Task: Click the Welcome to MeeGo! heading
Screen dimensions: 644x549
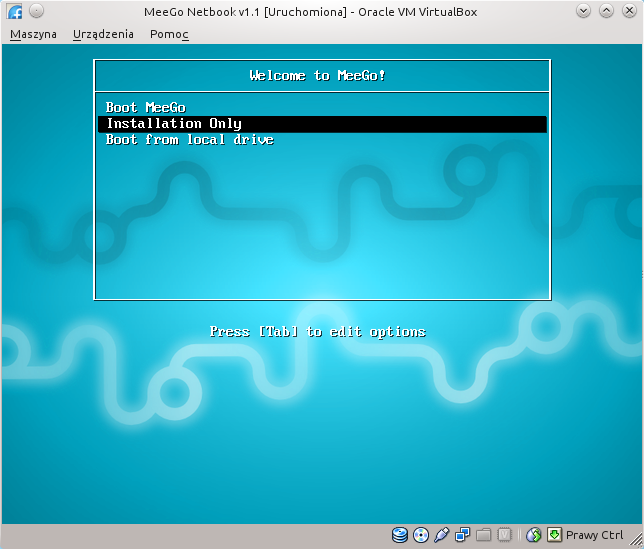Action: (317, 76)
